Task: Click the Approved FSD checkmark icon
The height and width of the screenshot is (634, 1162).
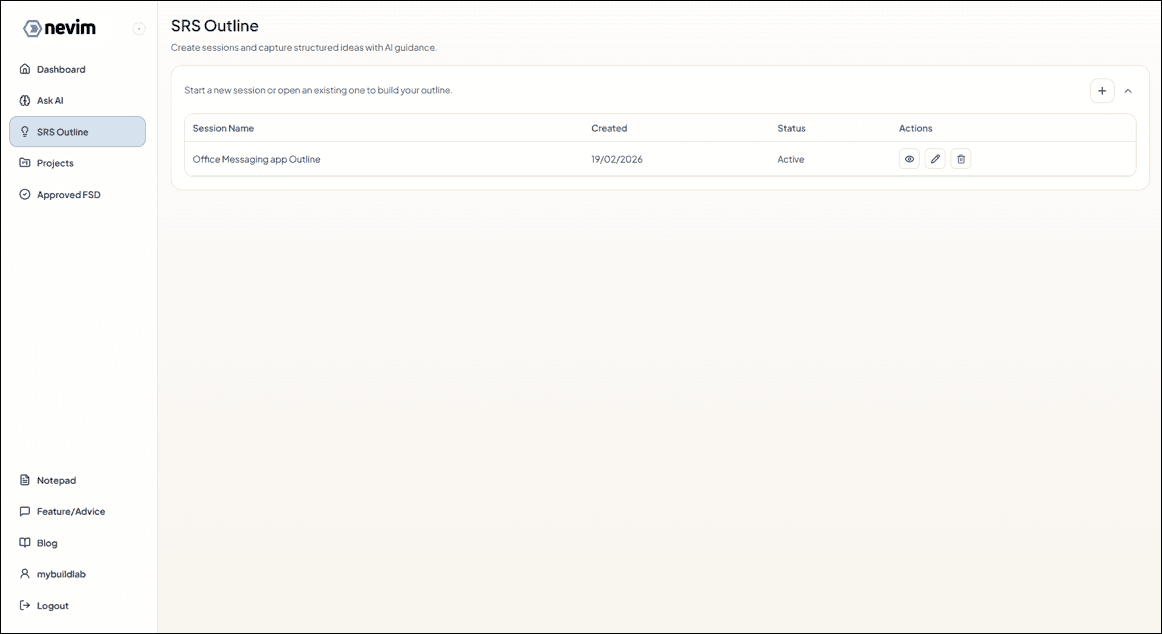Action: pyautogui.click(x=26, y=195)
